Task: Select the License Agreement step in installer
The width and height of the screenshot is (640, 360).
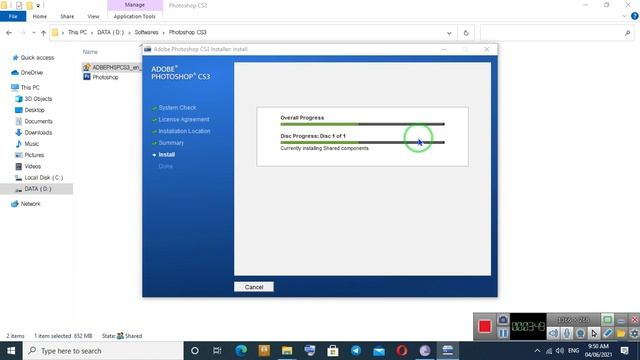Action: tap(184, 120)
